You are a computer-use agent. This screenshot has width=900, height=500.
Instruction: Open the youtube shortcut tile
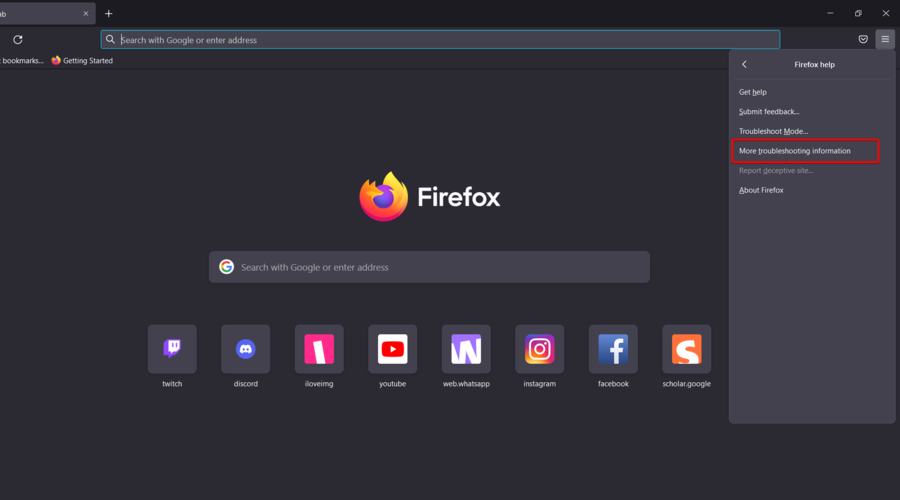(393, 349)
